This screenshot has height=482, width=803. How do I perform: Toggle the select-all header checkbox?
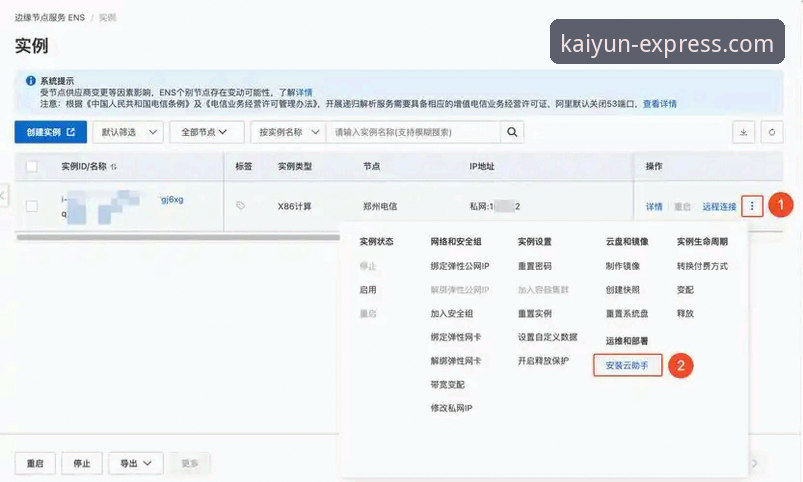(32, 166)
